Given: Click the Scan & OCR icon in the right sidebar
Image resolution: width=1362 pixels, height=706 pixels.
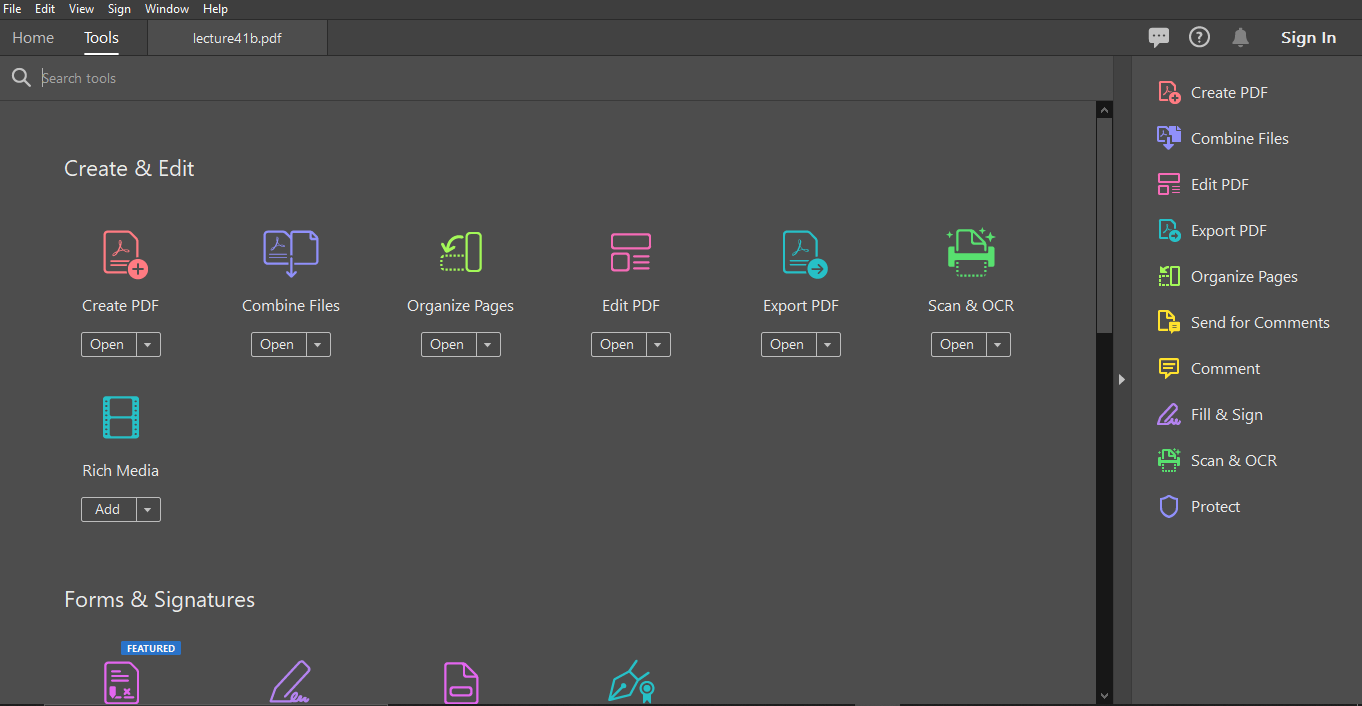Looking at the screenshot, I should point(1169,460).
